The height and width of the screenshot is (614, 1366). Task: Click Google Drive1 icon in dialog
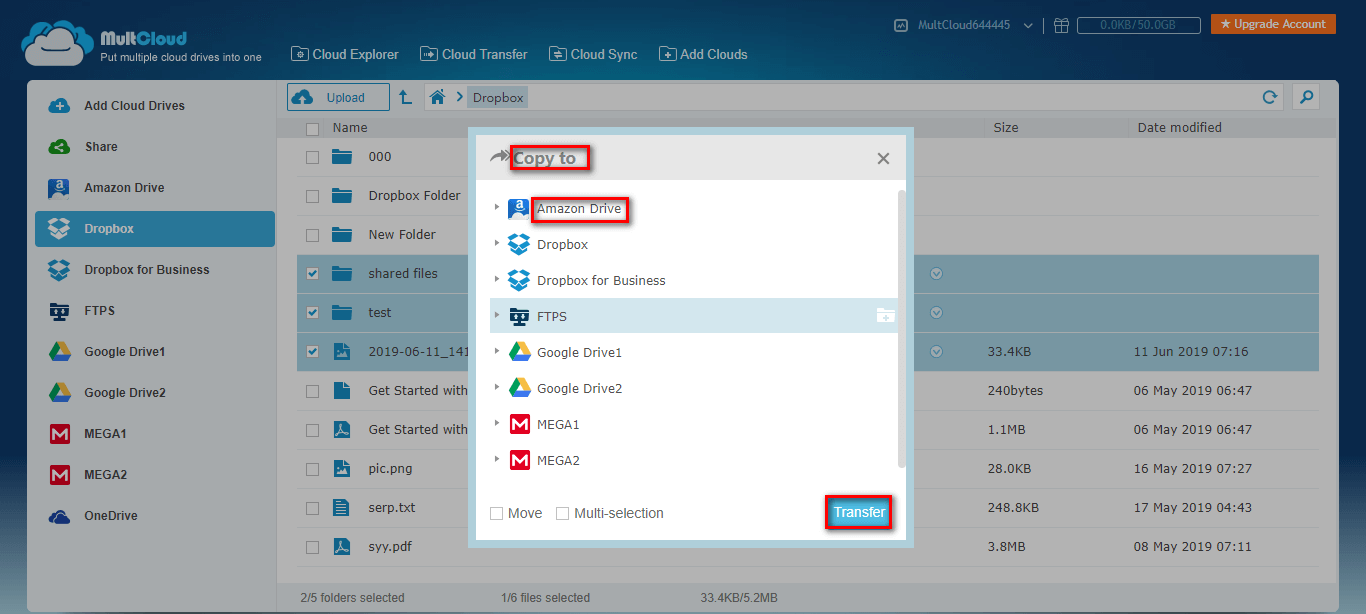[x=519, y=352]
